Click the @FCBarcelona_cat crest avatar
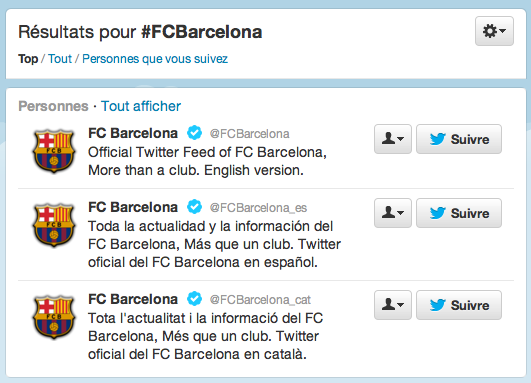This screenshot has height=383, width=531. coord(54,317)
